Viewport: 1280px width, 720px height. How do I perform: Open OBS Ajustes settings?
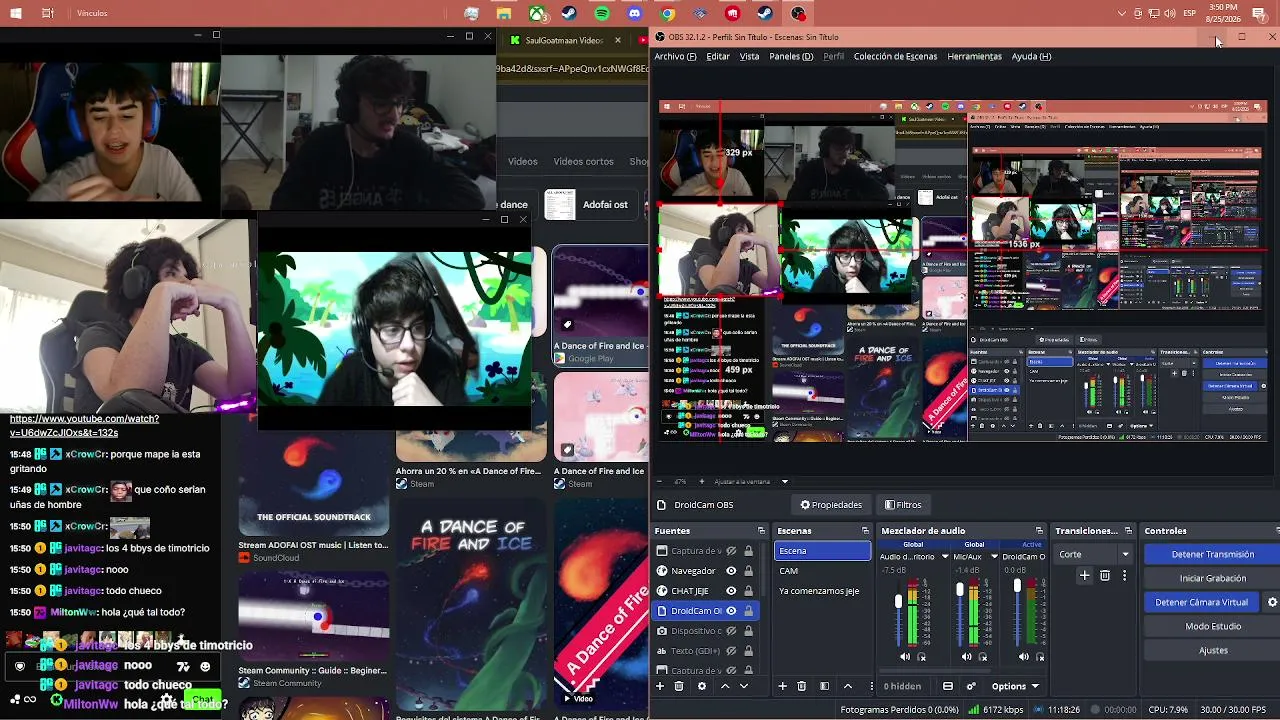(1212, 650)
